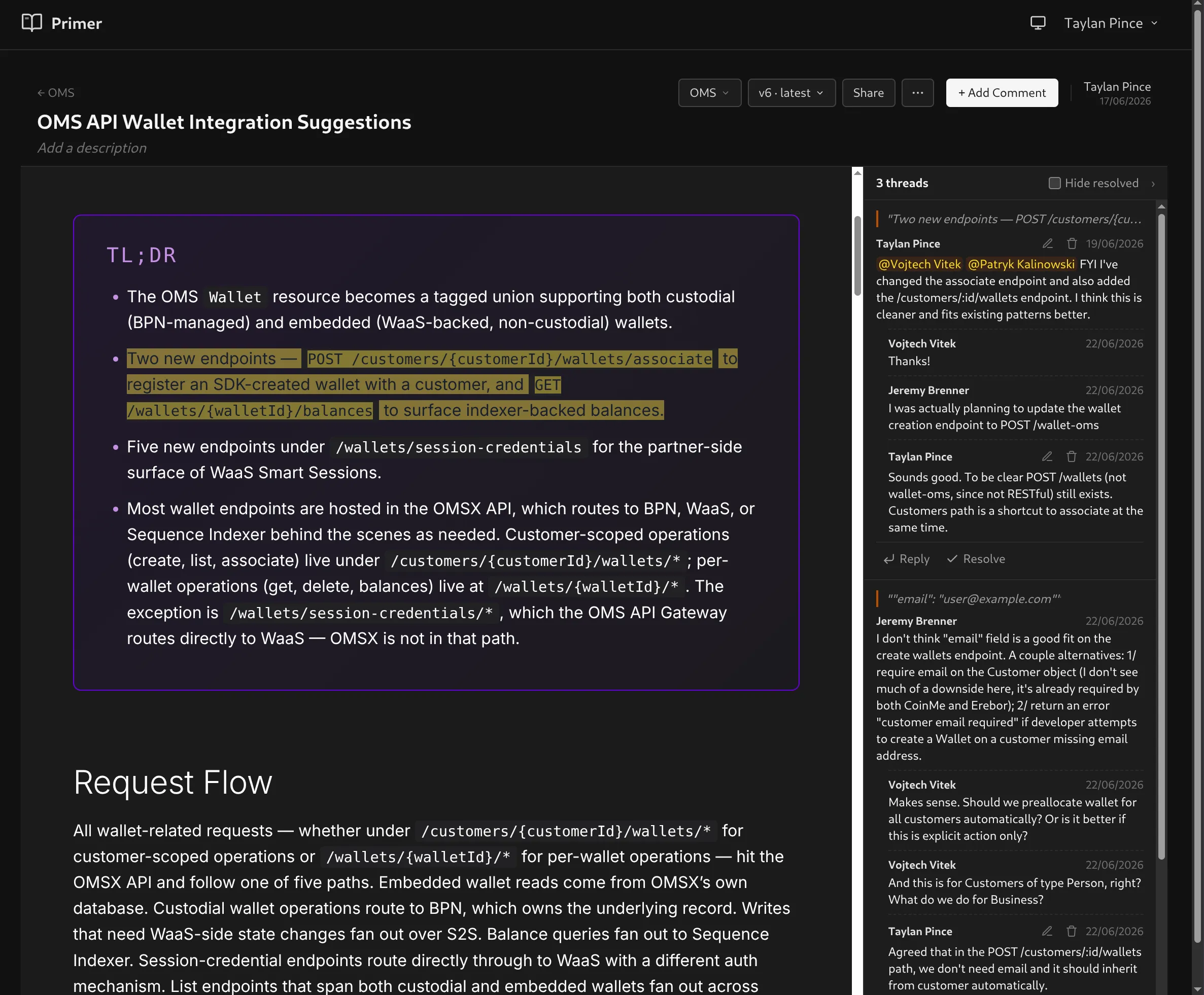Open the OMS project dropdown
The width and height of the screenshot is (1204, 995).
[x=709, y=93]
